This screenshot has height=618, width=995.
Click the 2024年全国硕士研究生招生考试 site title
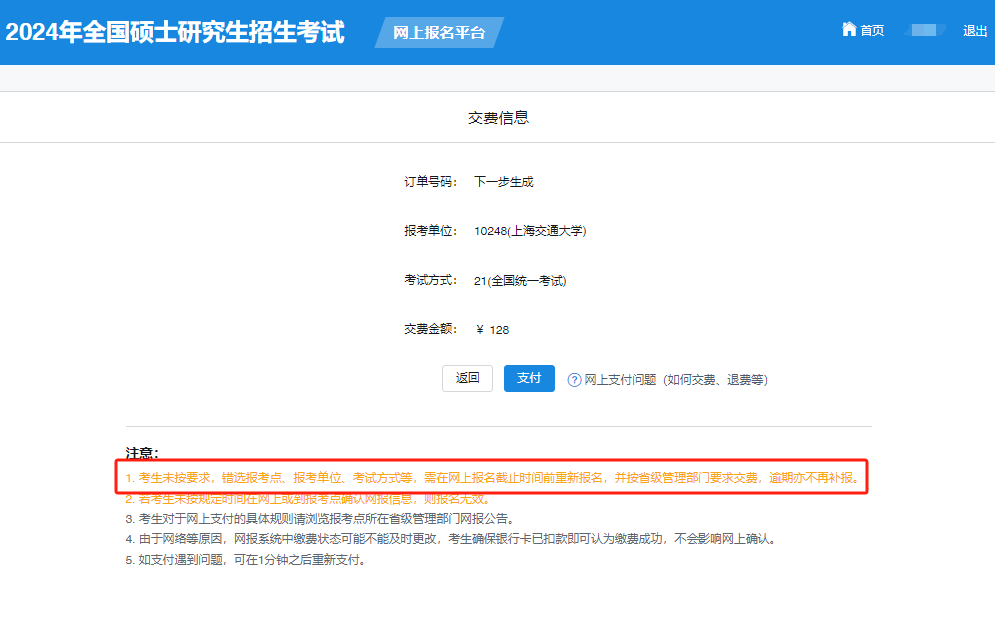175,32
